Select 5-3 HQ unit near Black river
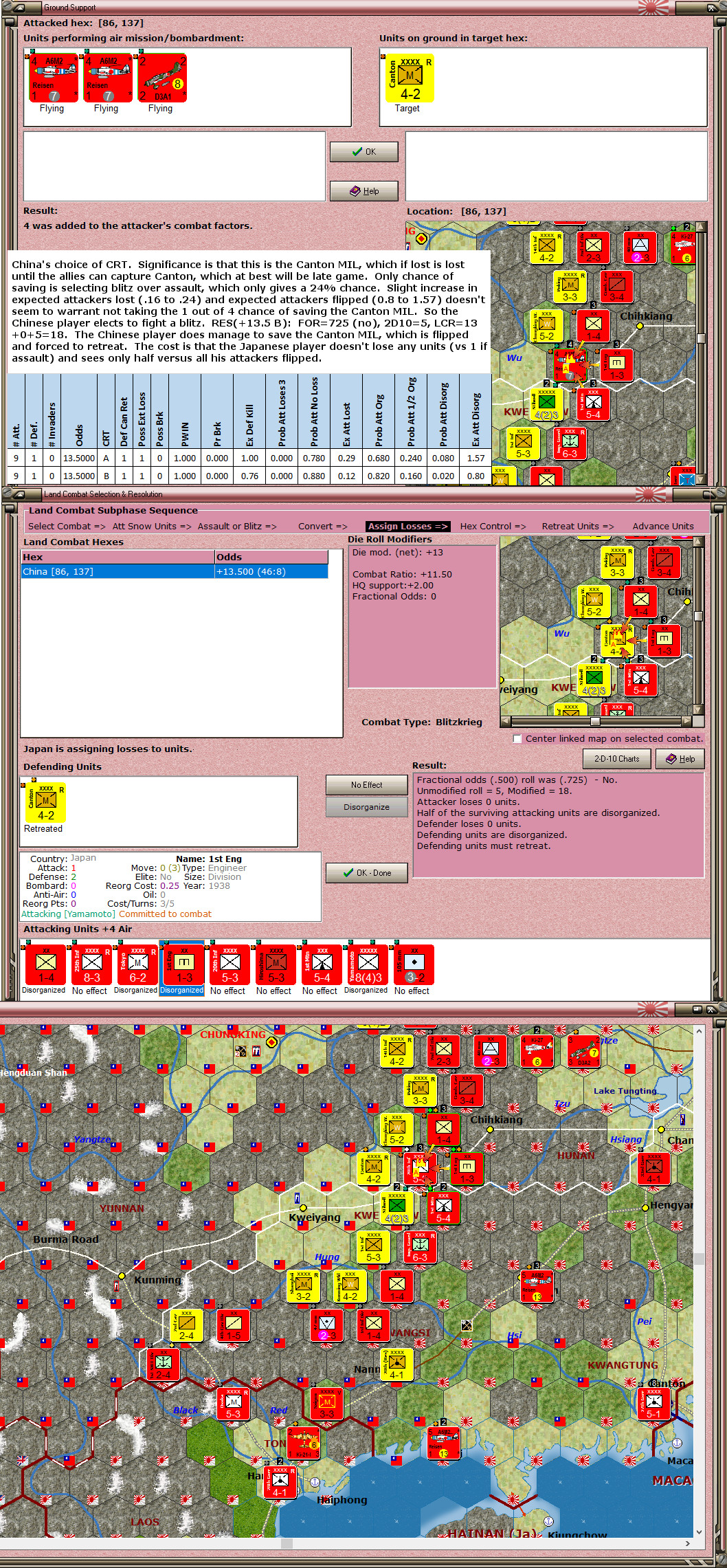Image resolution: width=727 pixels, height=1568 pixels. 233,1404
